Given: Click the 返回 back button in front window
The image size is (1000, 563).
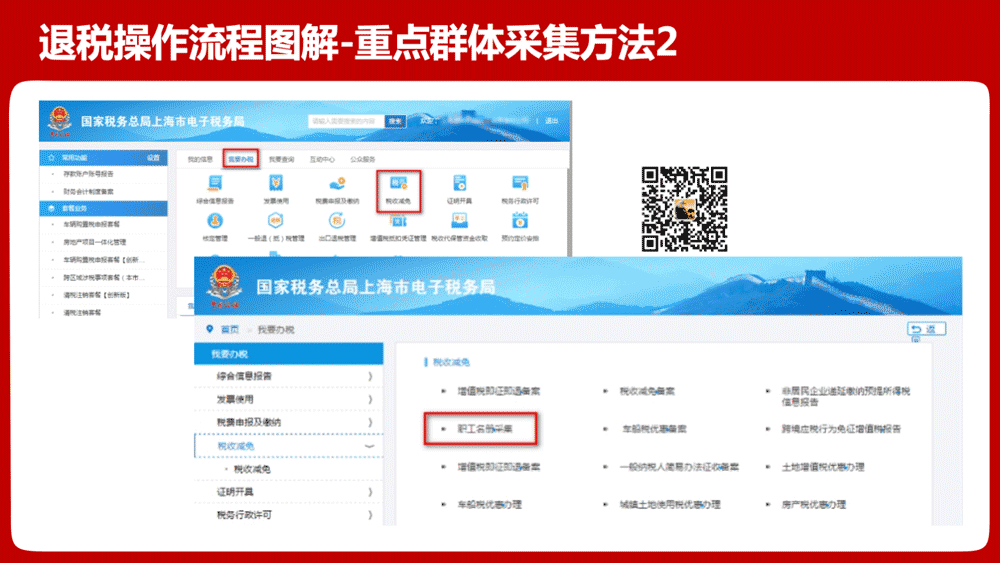Looking at the screenshot, I should click(926, 329).
